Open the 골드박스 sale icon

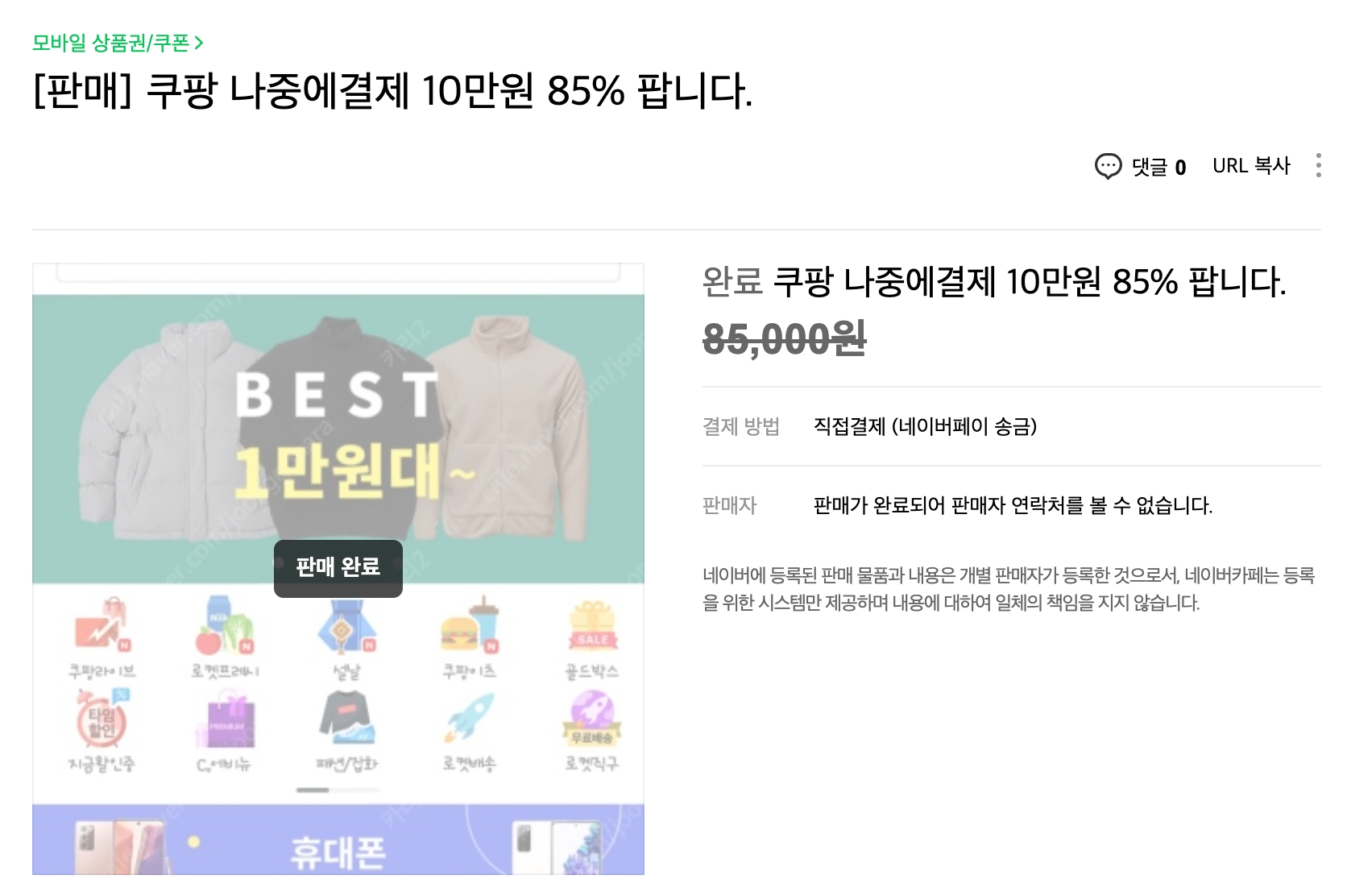point(592,633)
